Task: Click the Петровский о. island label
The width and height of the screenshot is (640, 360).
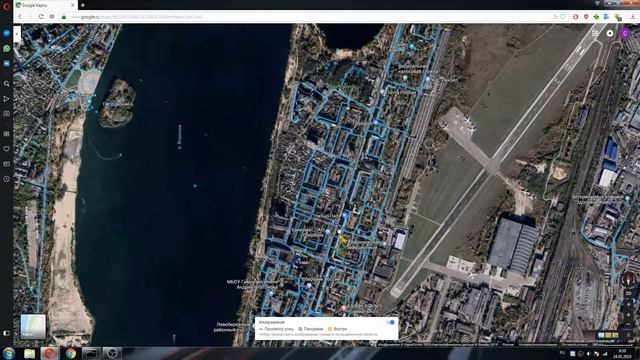Action: pos(118,104)
